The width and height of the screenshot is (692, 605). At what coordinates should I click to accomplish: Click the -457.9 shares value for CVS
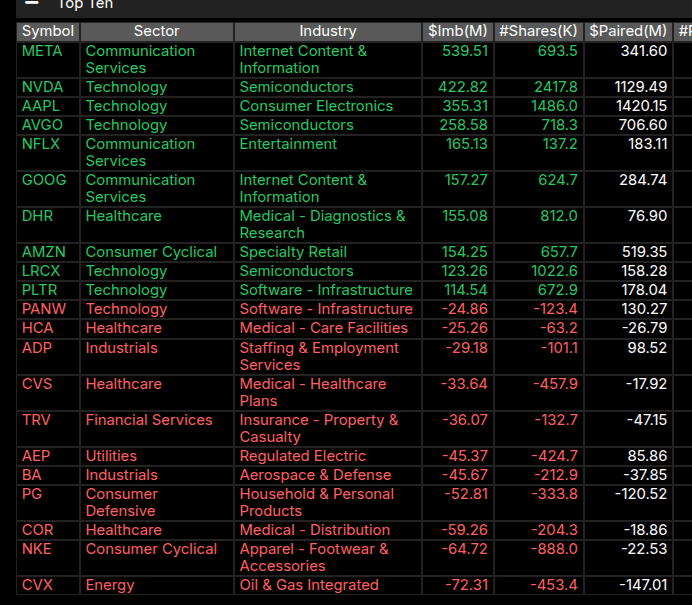(555, 384)
